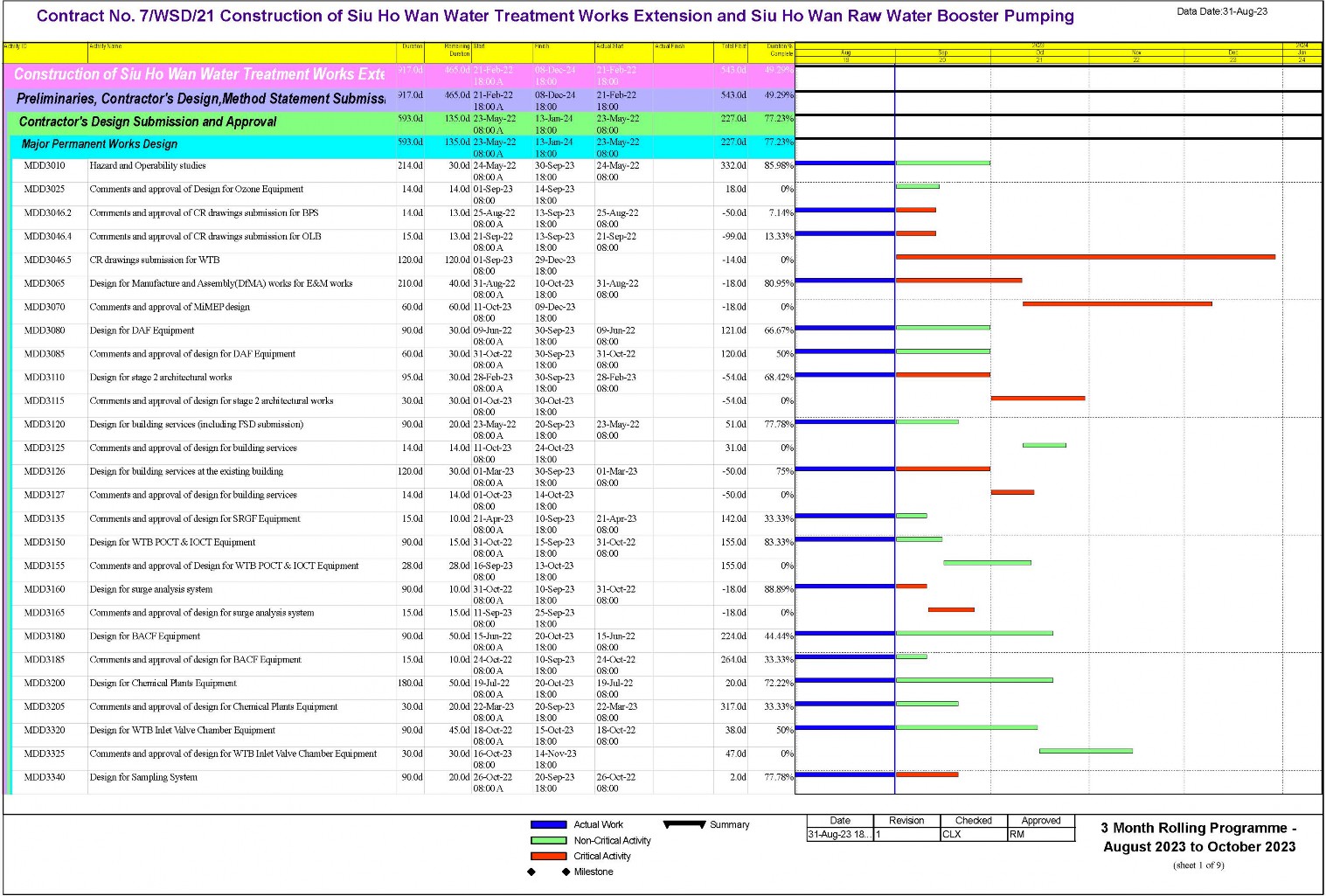The width and height of the screenshot is (1326, 896).
Task: Click the Actual Finish column header
Action: point(683,52)
